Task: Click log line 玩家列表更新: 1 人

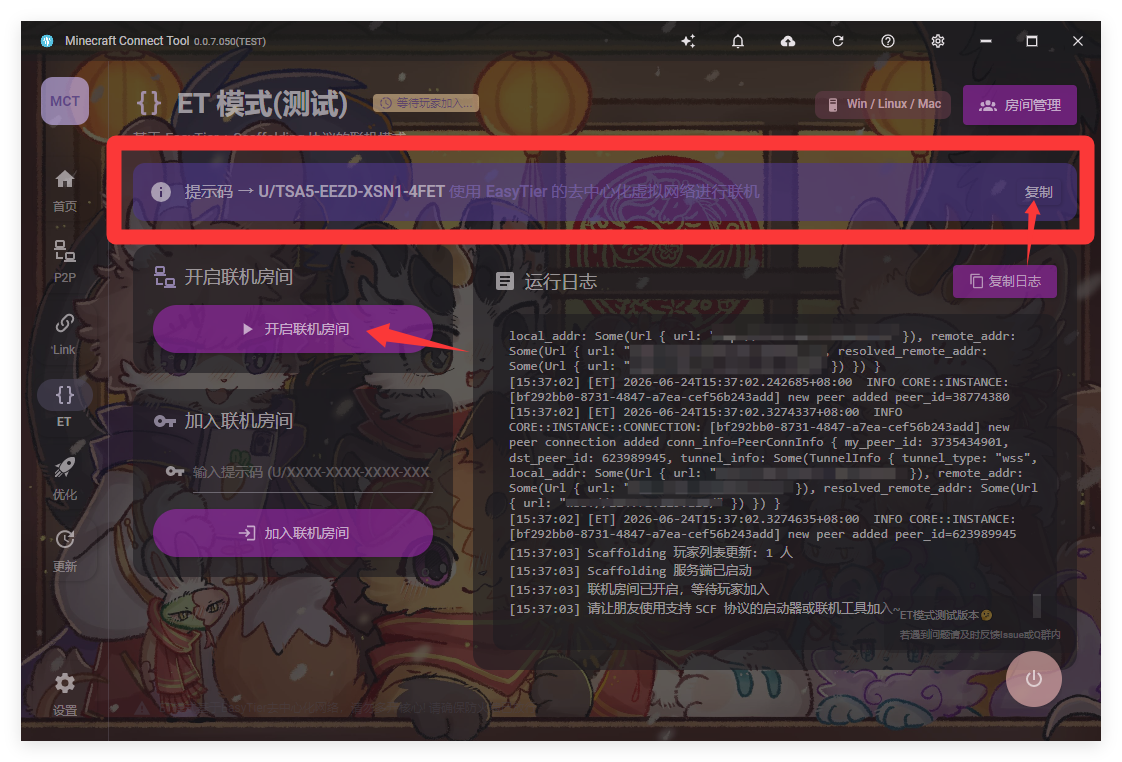Action: (651, 552)
